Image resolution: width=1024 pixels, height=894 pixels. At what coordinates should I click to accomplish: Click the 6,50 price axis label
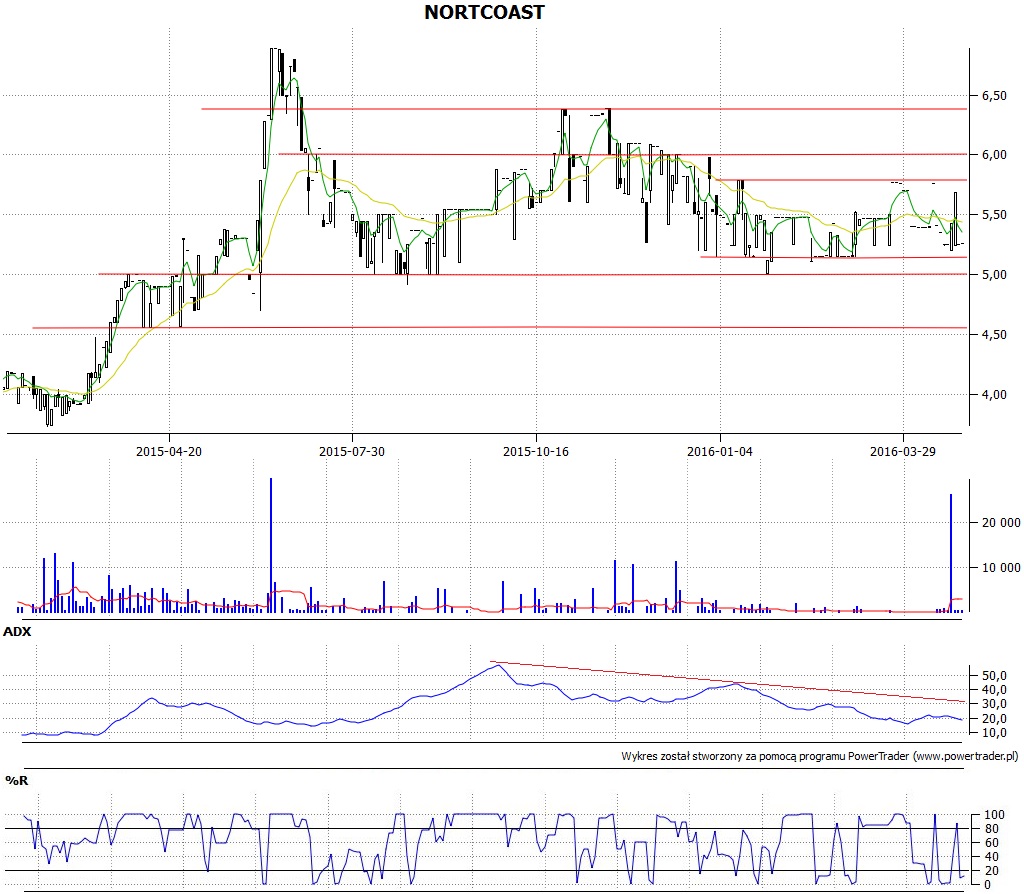click(x=994, y=96)
